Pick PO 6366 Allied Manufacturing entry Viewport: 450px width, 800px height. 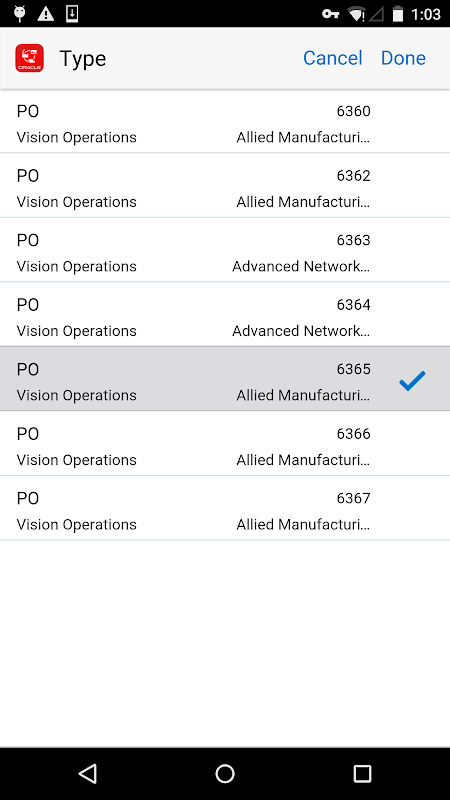click(225, 443)
